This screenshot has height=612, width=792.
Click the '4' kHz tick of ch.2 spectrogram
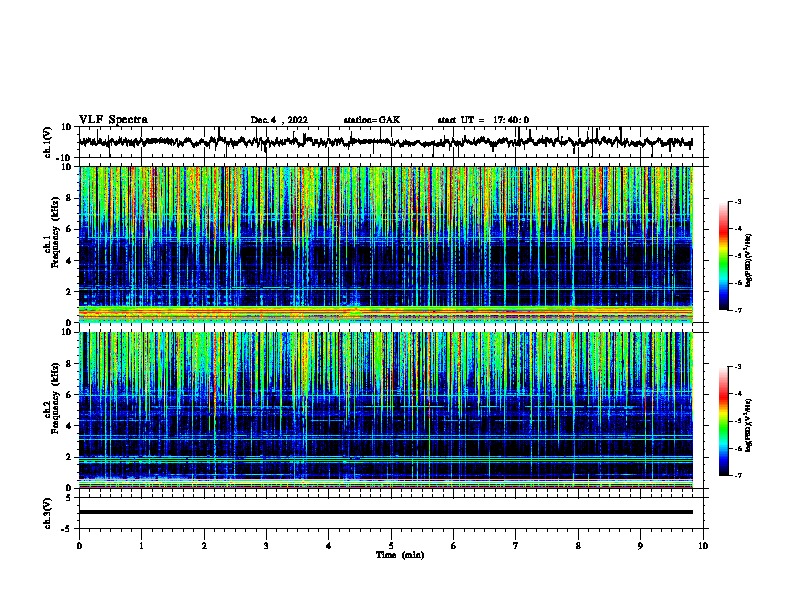(x=70, y=426)
